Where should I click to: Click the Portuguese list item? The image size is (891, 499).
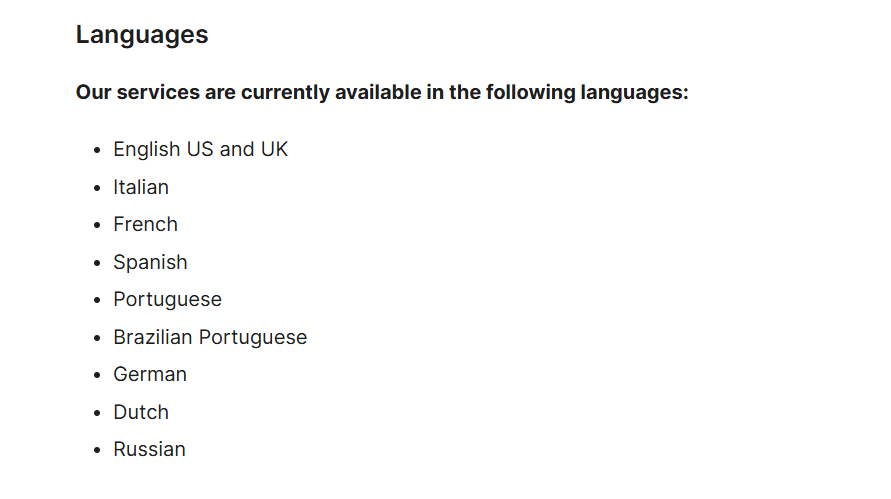coord(167,300)
